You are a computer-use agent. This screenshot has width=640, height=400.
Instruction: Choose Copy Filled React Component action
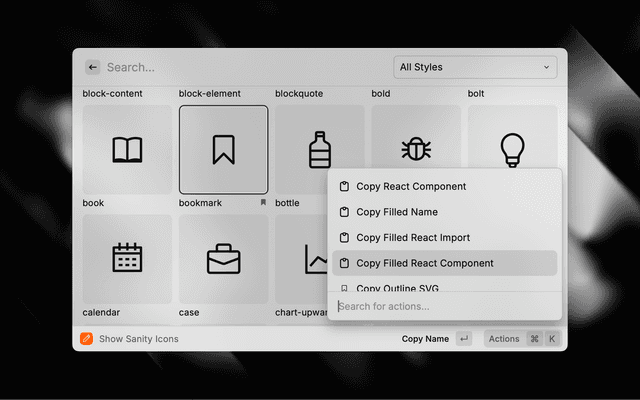point(444,263)
